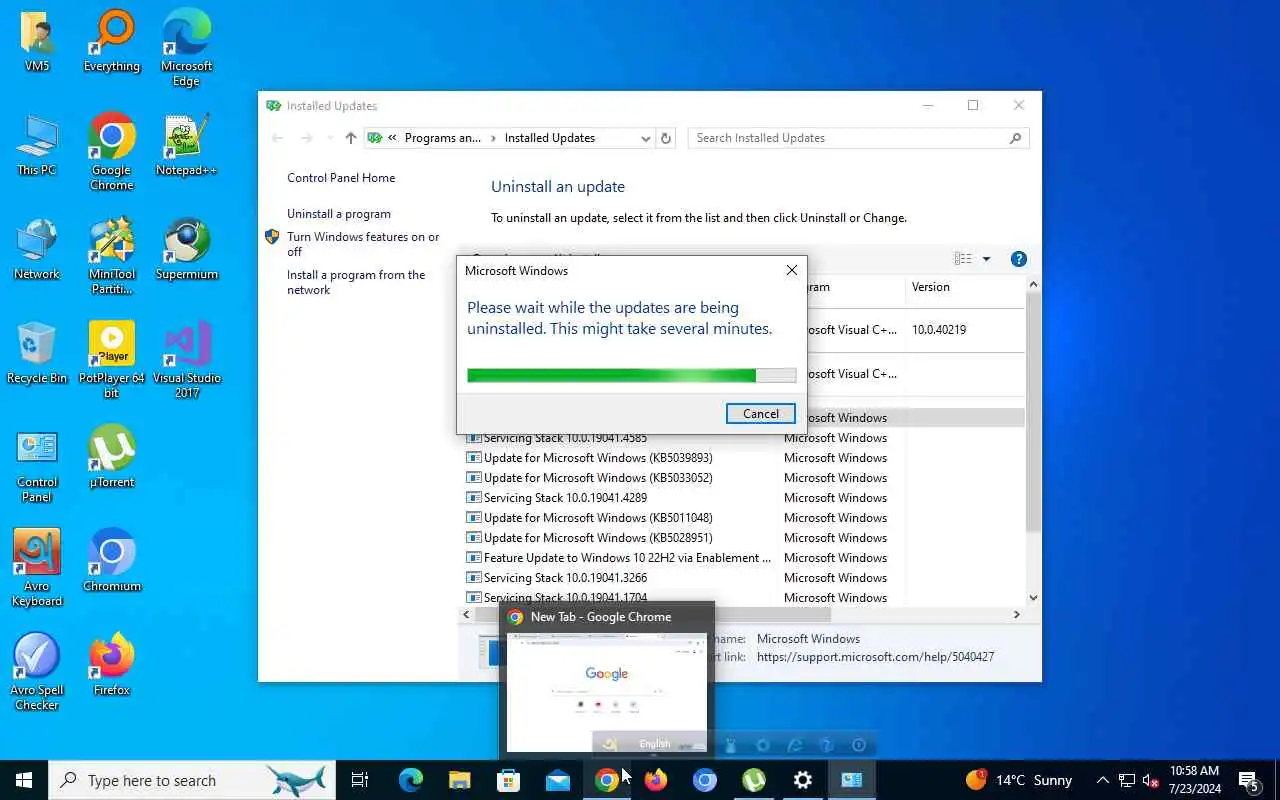Open the Everything search desktop icon
1280x800 pixels.
[112, 43]
